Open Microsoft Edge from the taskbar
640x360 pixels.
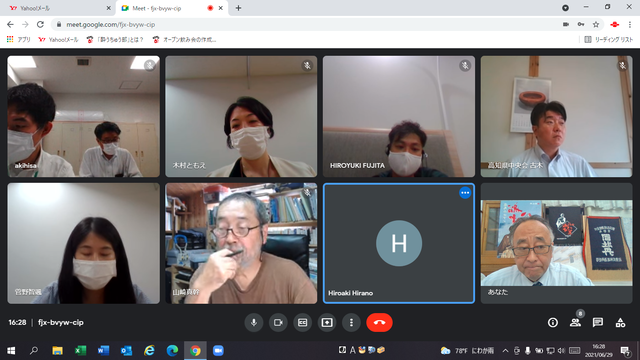pyautogui.click(x=172, y=351)
